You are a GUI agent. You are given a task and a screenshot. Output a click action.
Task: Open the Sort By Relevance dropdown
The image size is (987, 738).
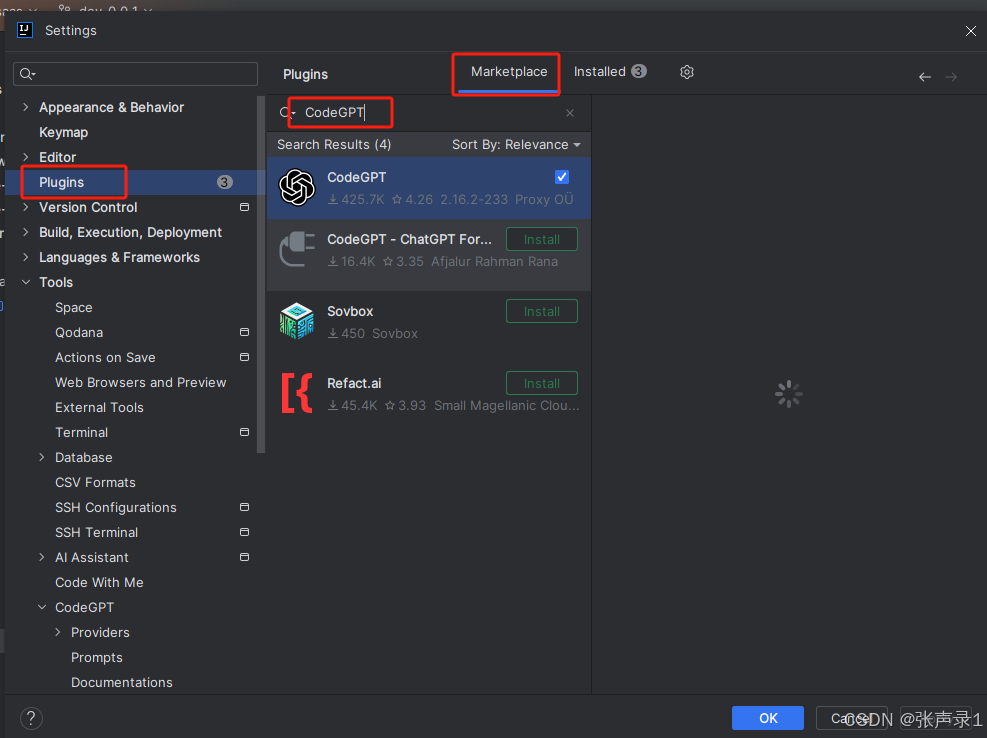coord(516,145)
